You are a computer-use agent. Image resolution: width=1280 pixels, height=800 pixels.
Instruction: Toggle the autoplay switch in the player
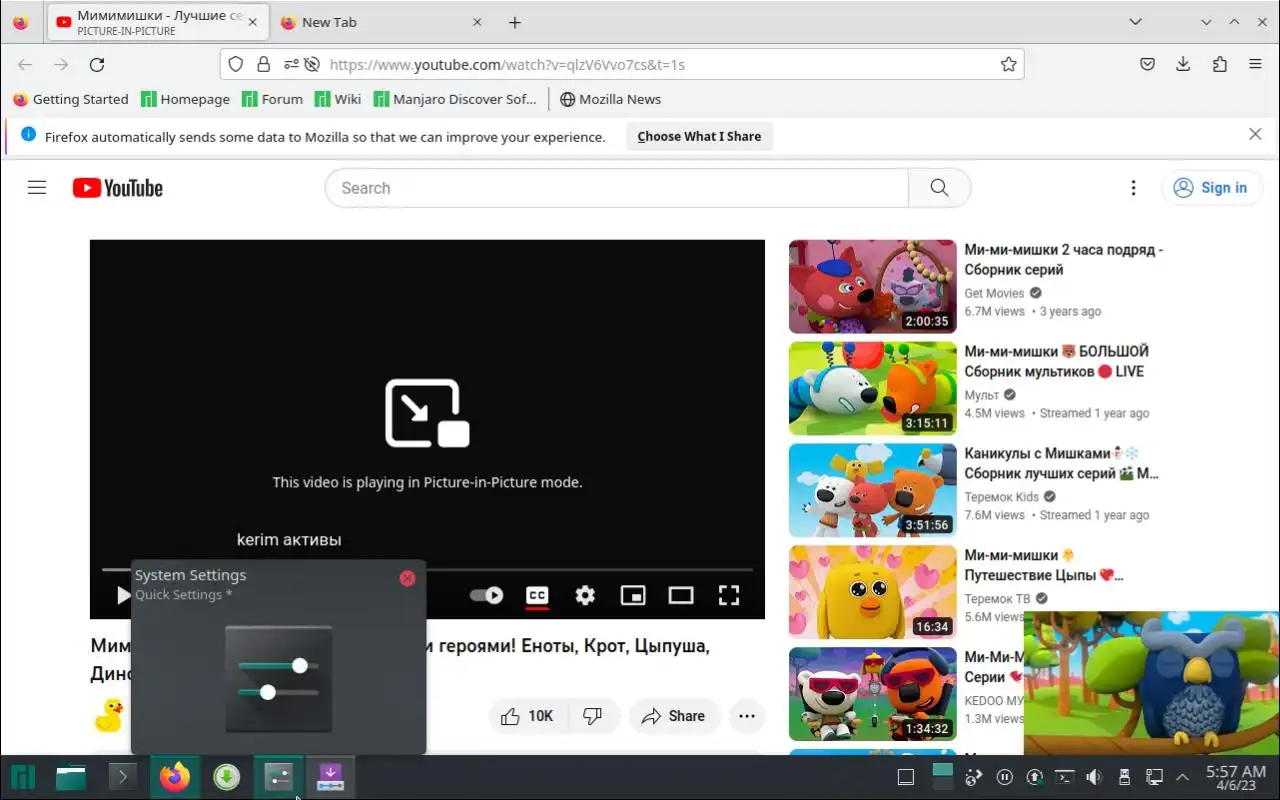[487, 596]
